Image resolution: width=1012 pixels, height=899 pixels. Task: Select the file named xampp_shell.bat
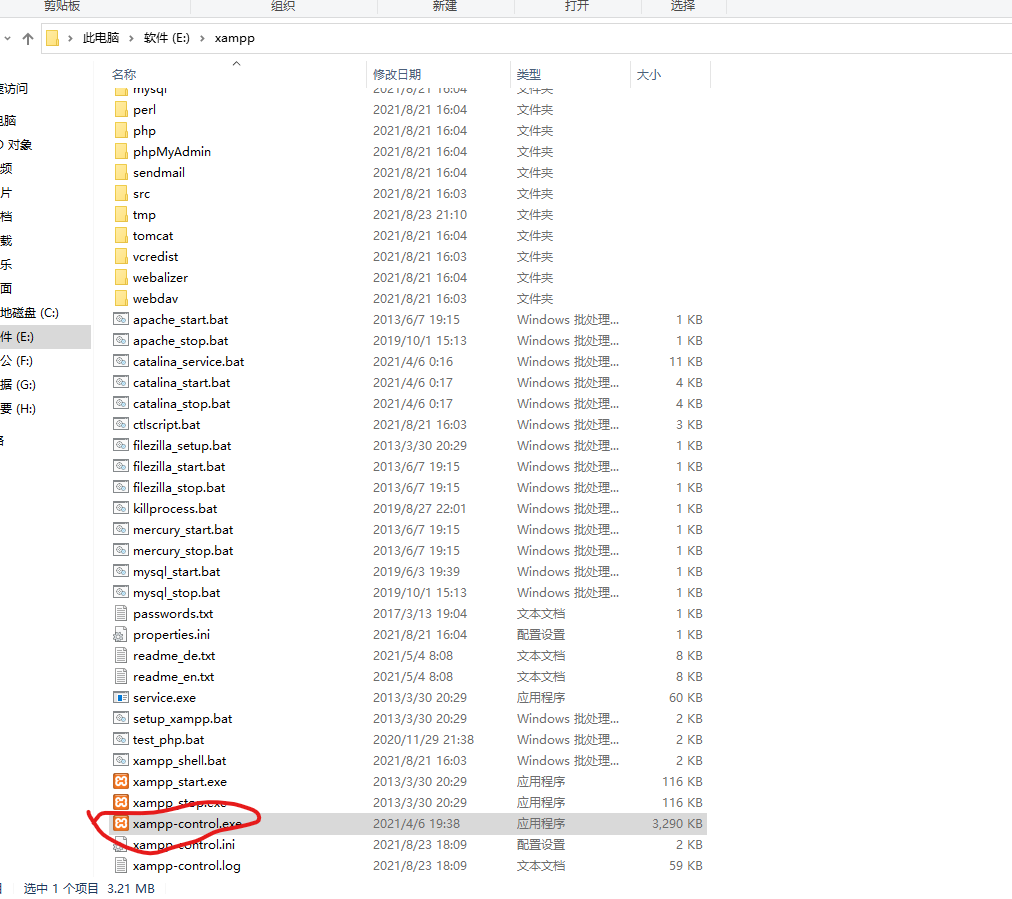tap(179, 761)
